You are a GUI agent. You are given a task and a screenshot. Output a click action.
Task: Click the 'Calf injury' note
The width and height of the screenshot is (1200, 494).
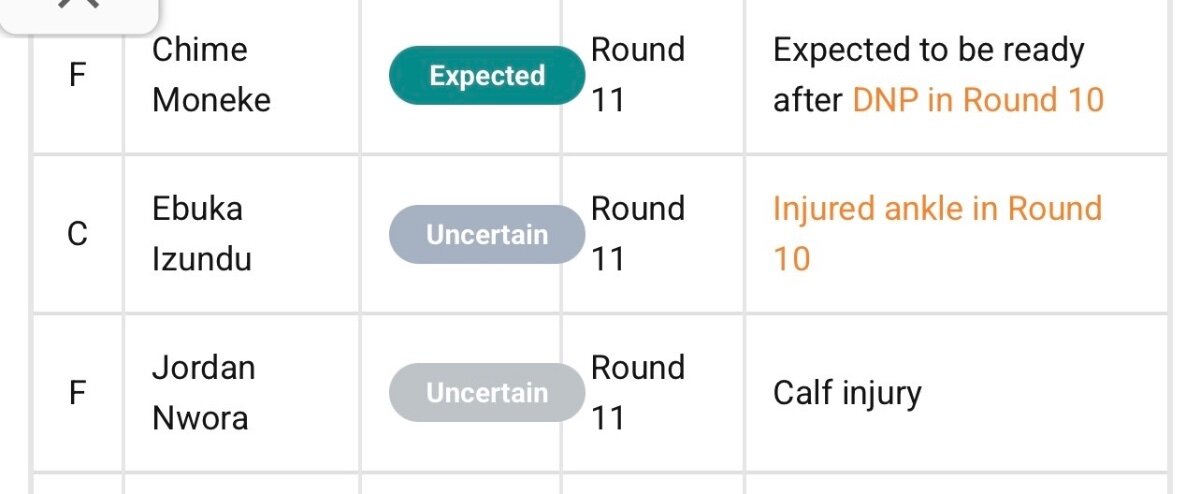click(x=847, y=393)
